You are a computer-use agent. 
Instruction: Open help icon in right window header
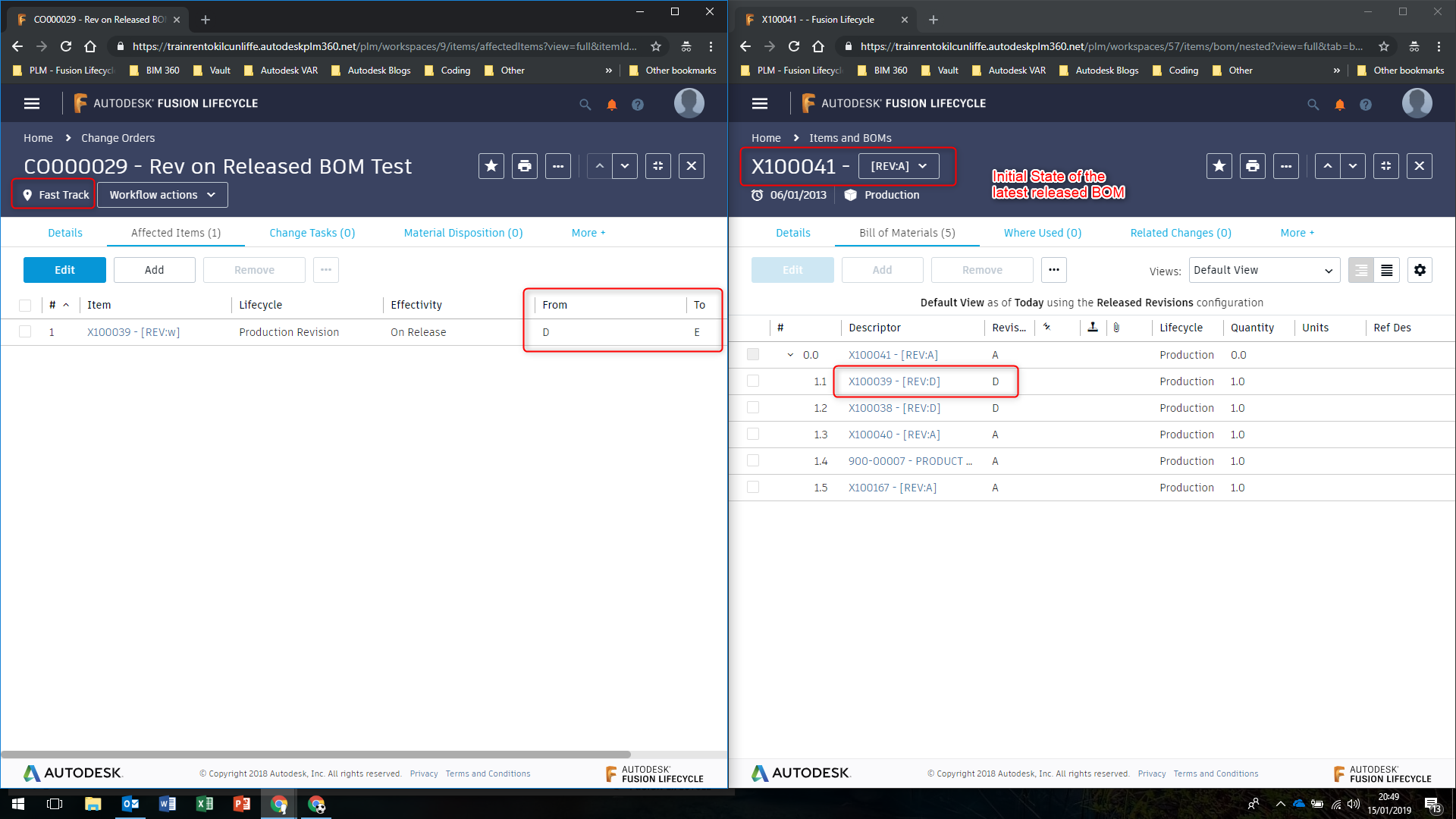(1366, 105)
